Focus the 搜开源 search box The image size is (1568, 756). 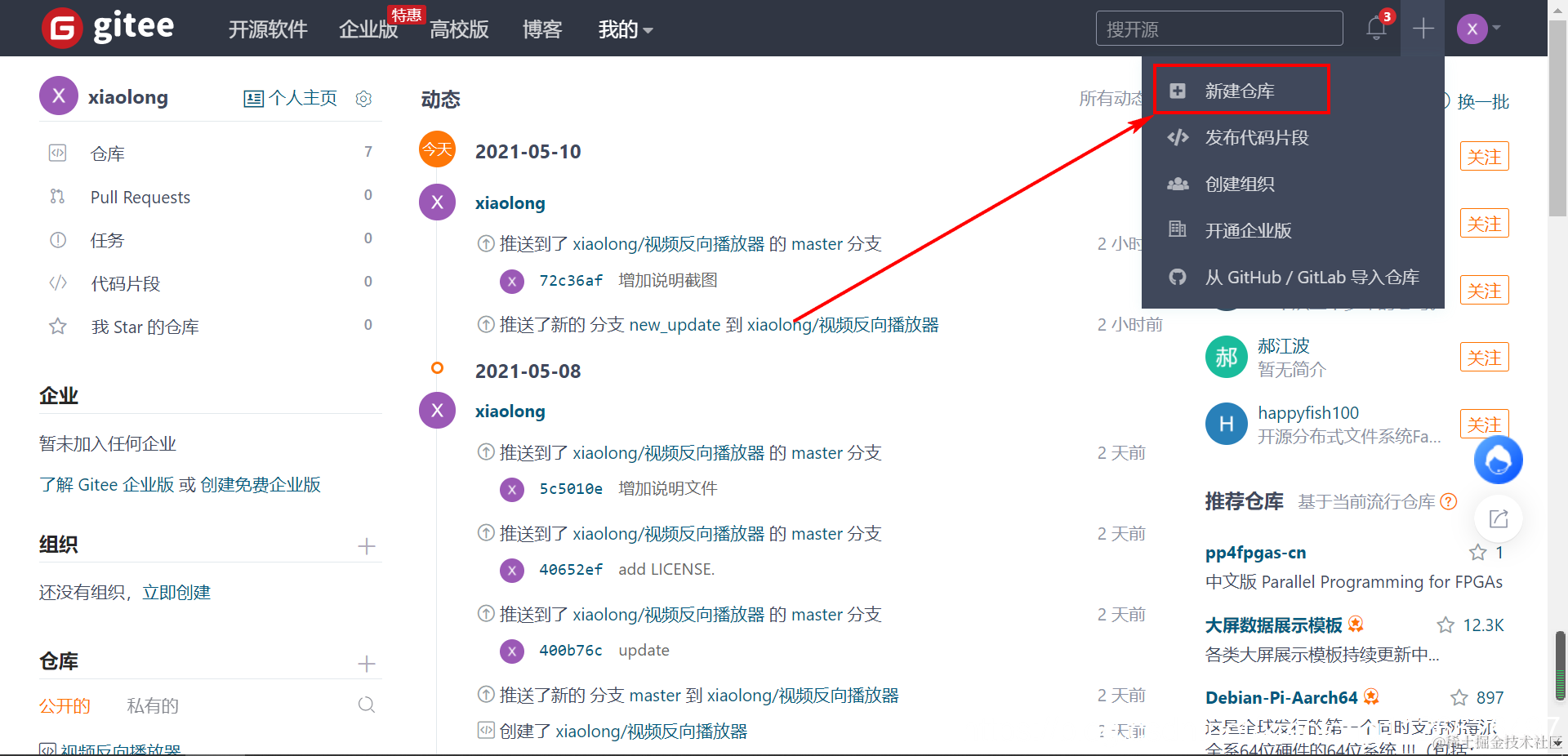(1219, 29)
